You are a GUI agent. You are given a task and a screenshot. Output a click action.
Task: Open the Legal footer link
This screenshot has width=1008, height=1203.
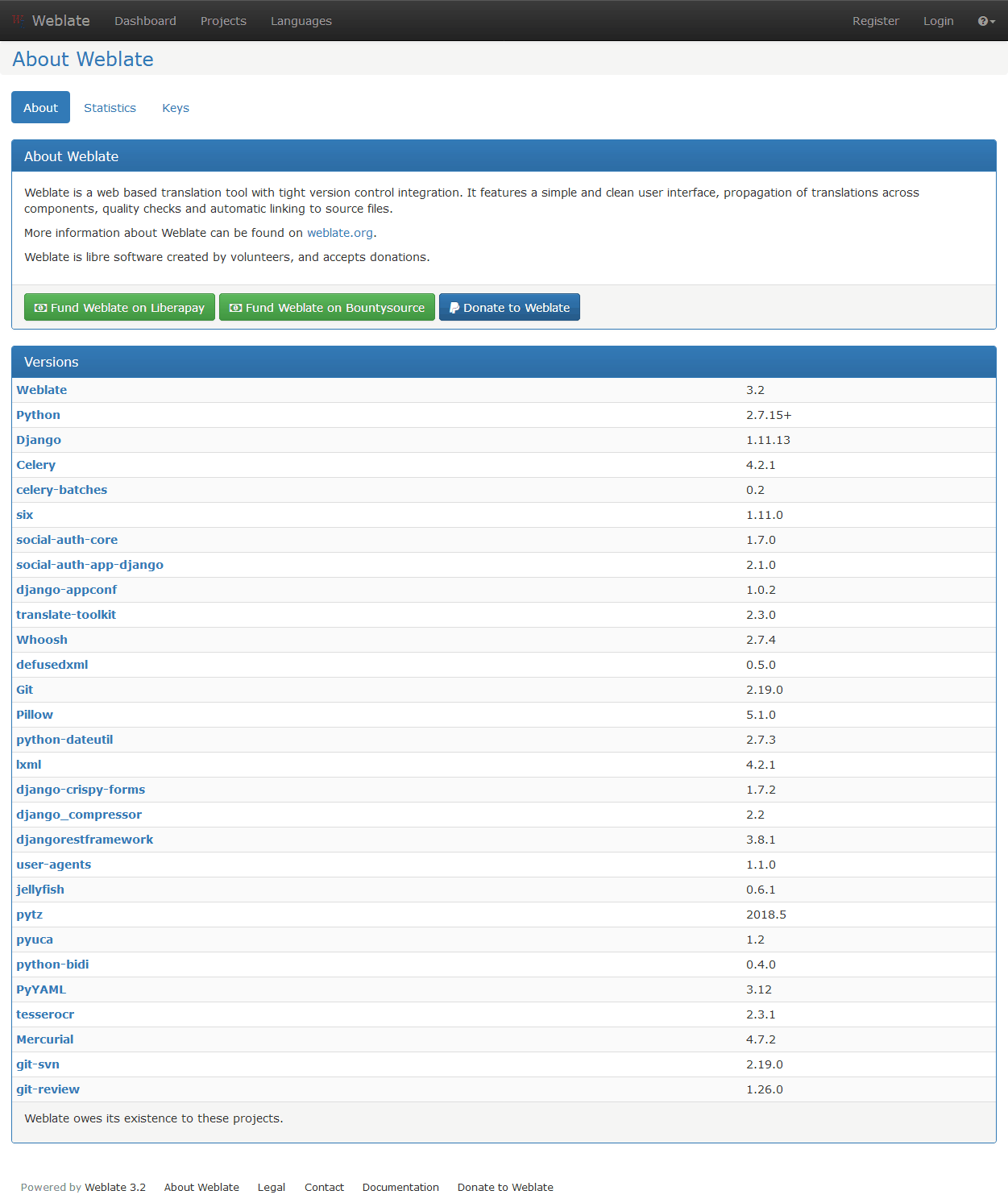[x=272, y=1187]
